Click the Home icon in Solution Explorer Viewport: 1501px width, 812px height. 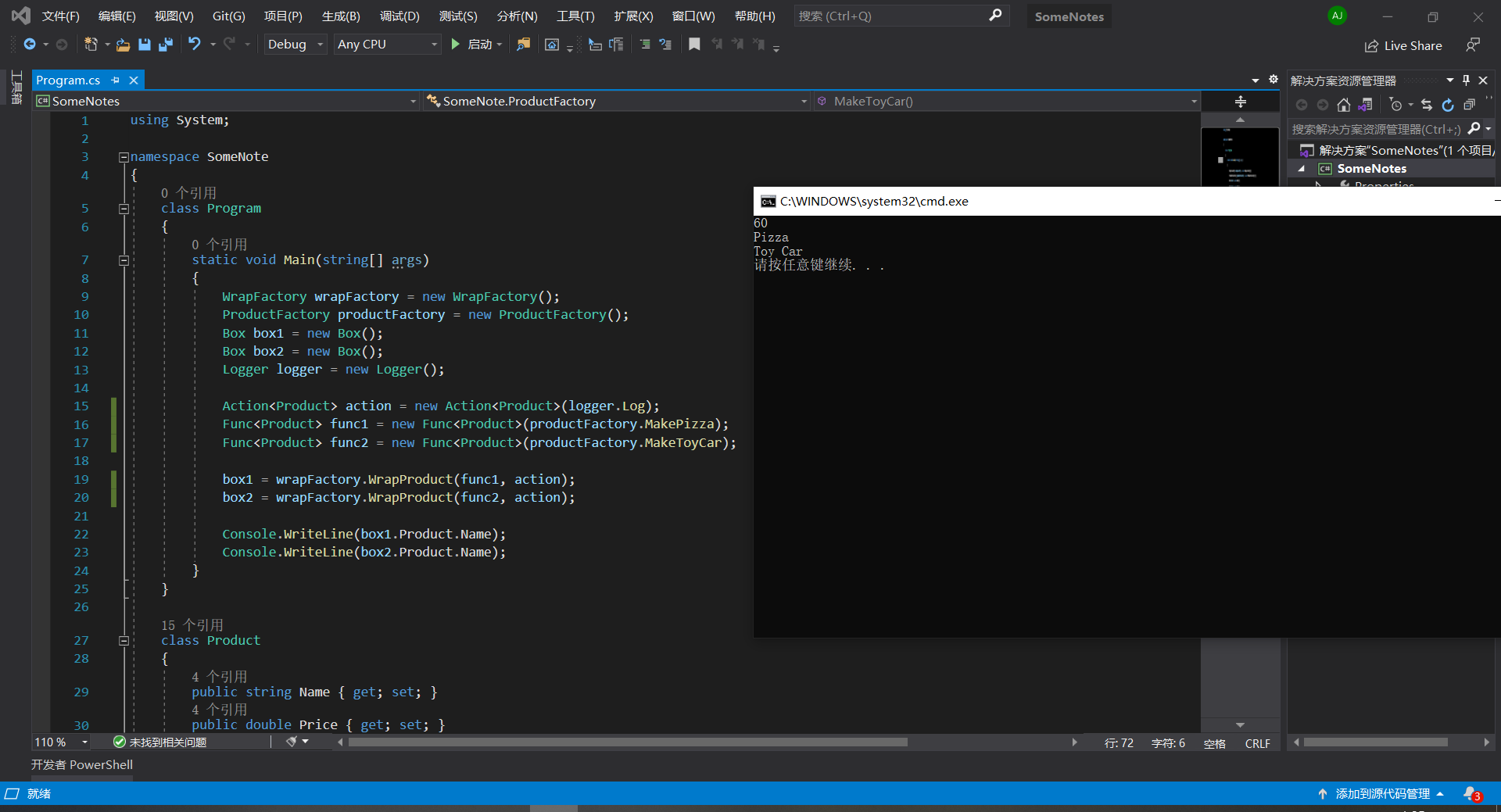pyautogui.click(x=1344, y=105)
